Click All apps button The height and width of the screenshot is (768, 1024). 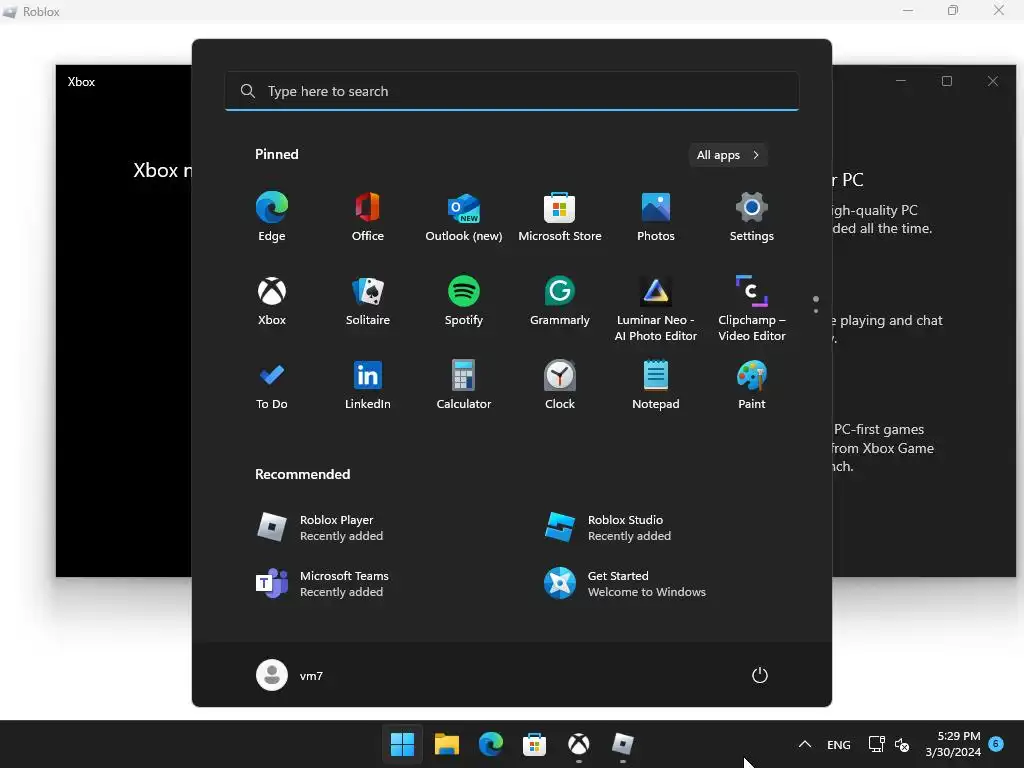click(728, 155)
